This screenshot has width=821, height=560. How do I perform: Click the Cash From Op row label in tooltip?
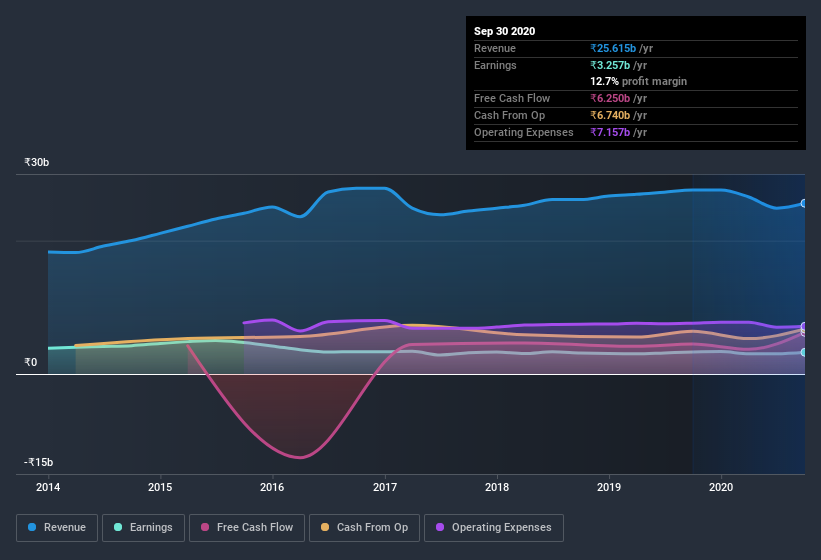(509, 115)
